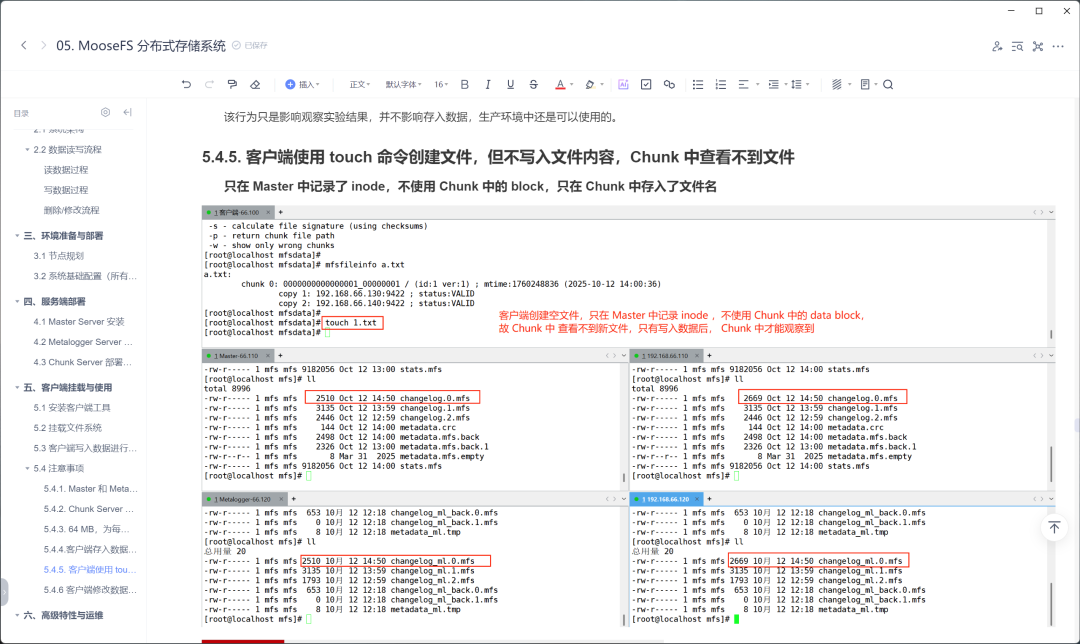Click the 已保存 saved status indicator
The height and width of the screenshot is (644, 1080).
click(x=250, y=45)
